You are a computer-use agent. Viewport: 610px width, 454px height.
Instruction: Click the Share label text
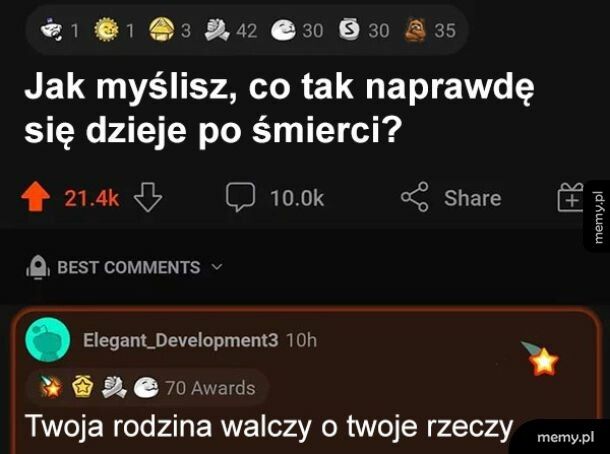(x=473, y=198)
